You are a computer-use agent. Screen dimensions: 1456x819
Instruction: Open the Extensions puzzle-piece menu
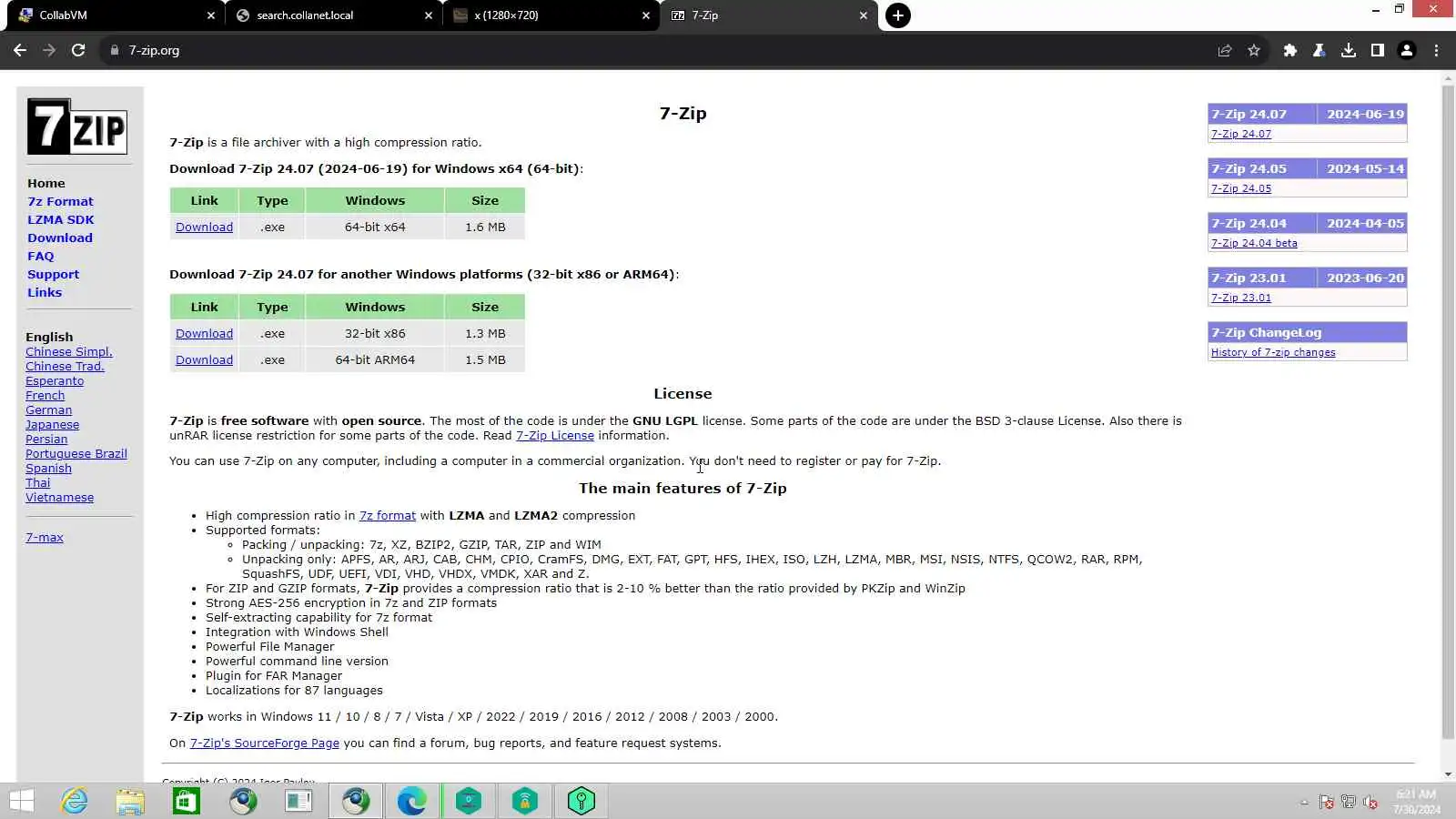(1289, 50)
